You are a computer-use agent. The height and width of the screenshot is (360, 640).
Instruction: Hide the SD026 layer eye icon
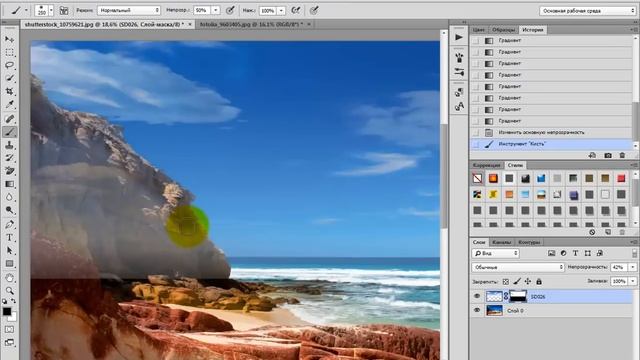click(477, 297)
